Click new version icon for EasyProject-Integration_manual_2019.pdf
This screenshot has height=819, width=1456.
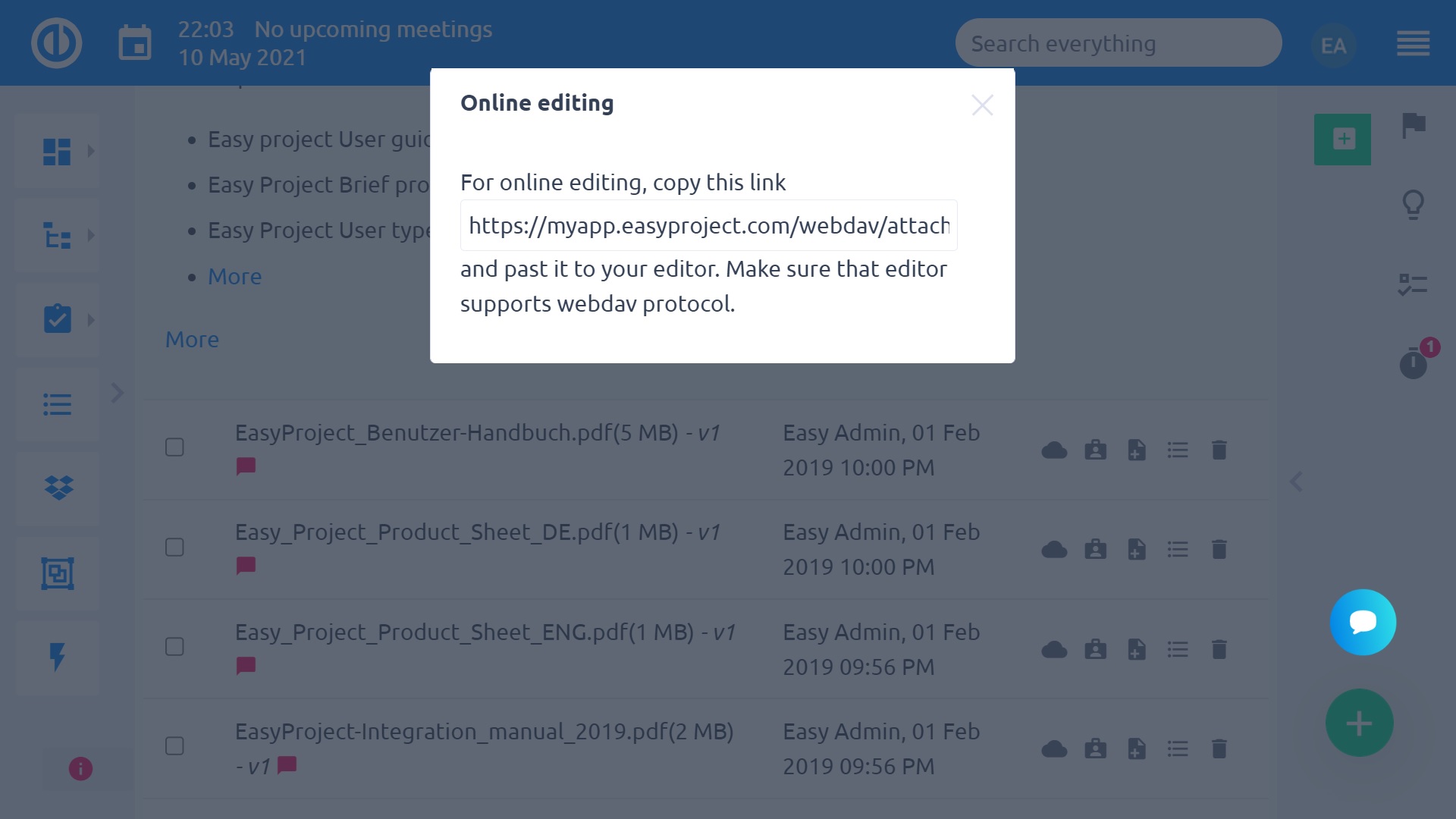tap(1136, 749)
